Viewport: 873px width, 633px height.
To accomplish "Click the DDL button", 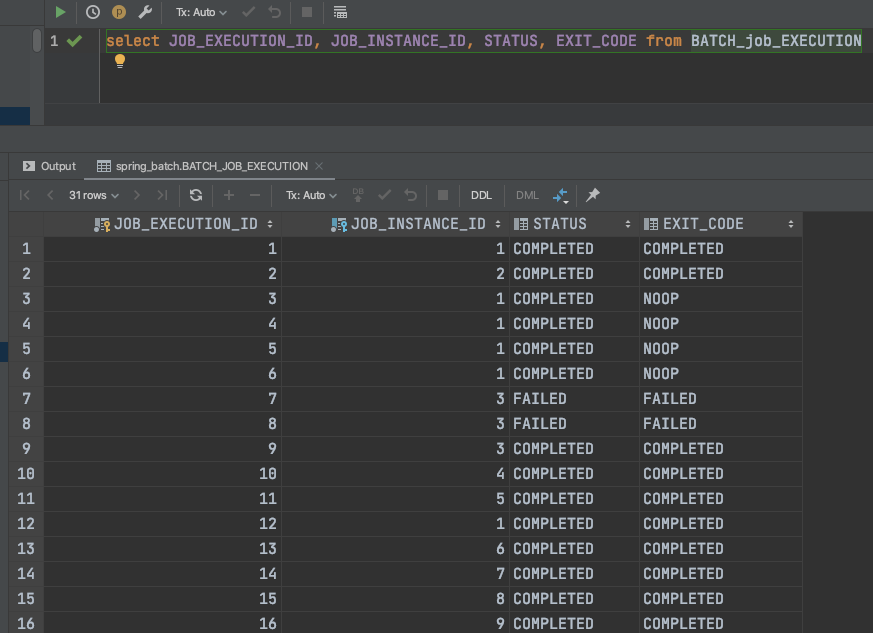I will [481, 195].
